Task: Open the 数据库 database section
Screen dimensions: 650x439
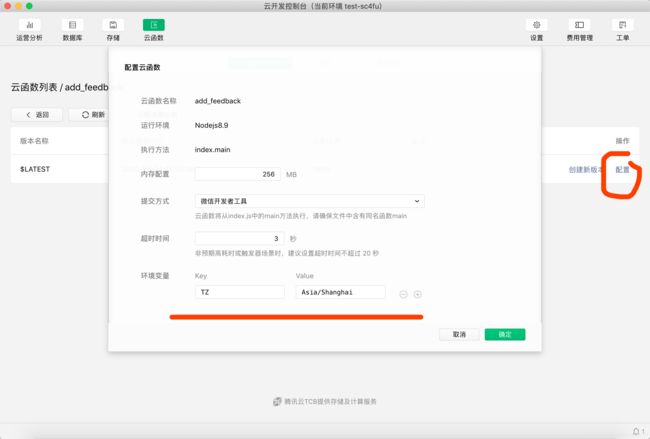Action: click(x=72, y=30)
